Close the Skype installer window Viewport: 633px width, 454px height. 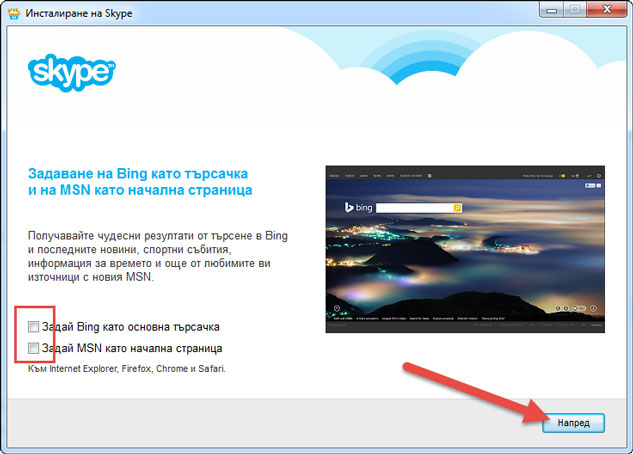(607, 10)
